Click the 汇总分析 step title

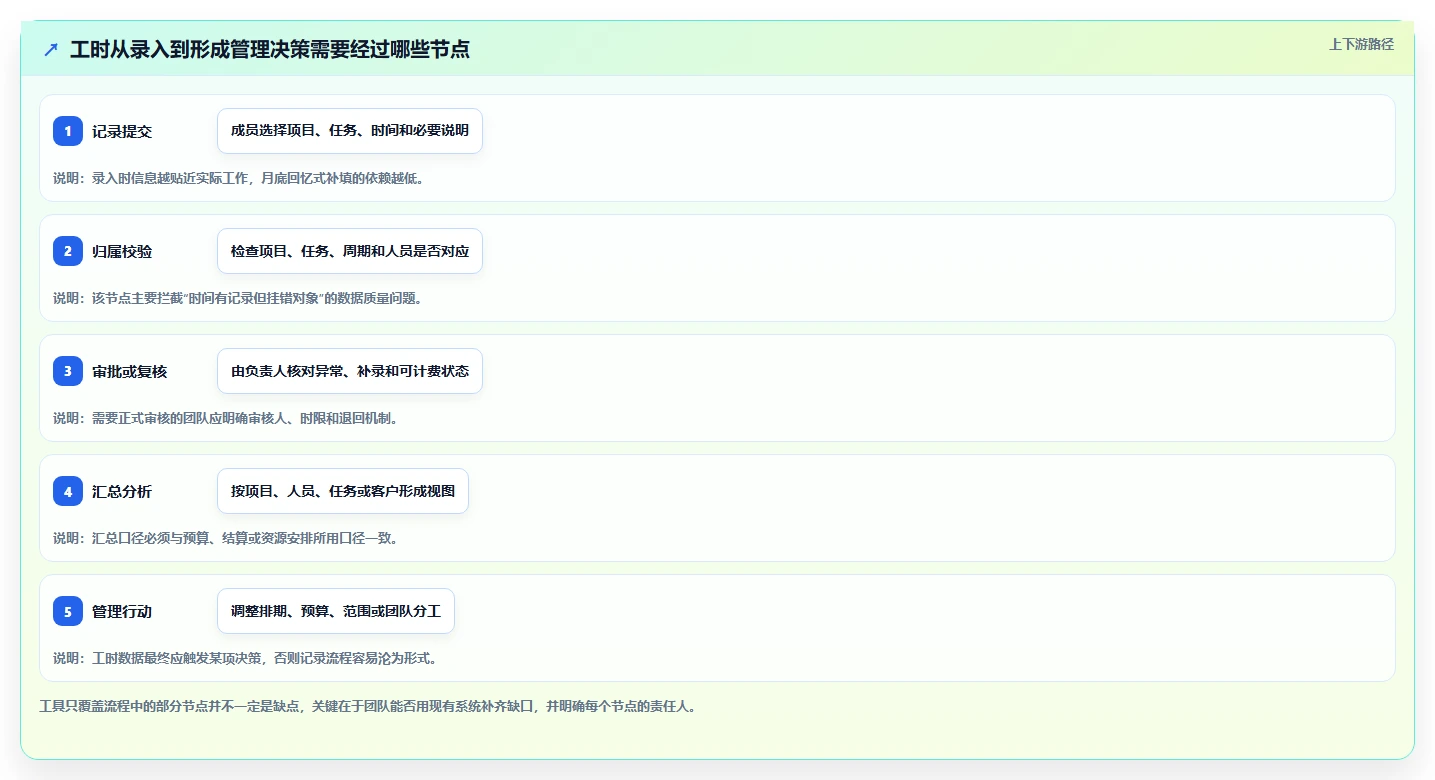pos(122,491)
